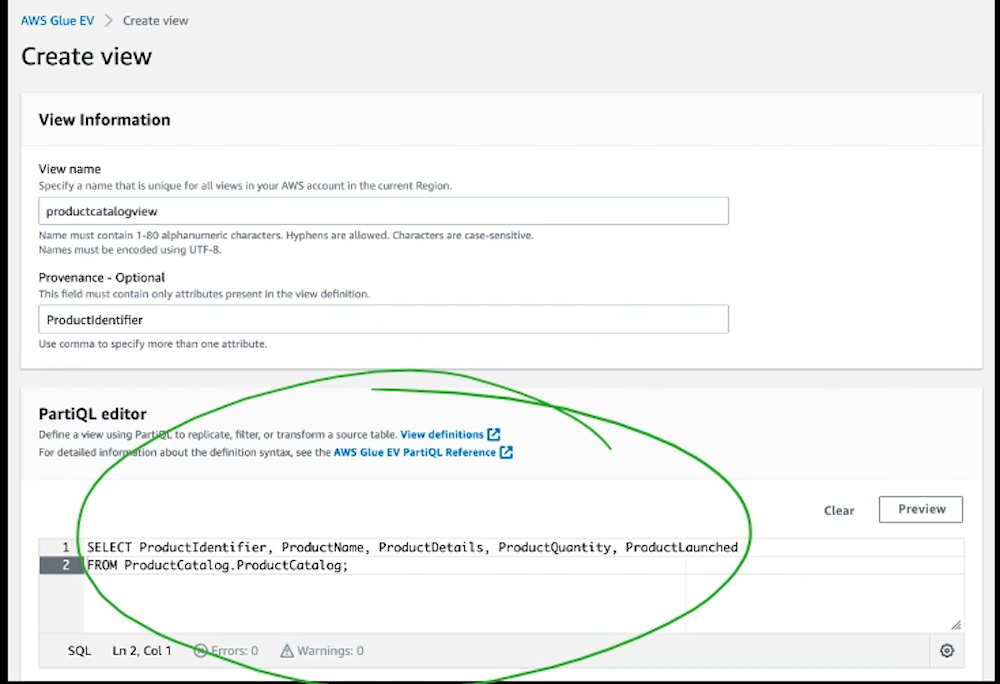Screen dimensions: 1000x684
Task: Click into the View name input field
Action: (383, 211)
